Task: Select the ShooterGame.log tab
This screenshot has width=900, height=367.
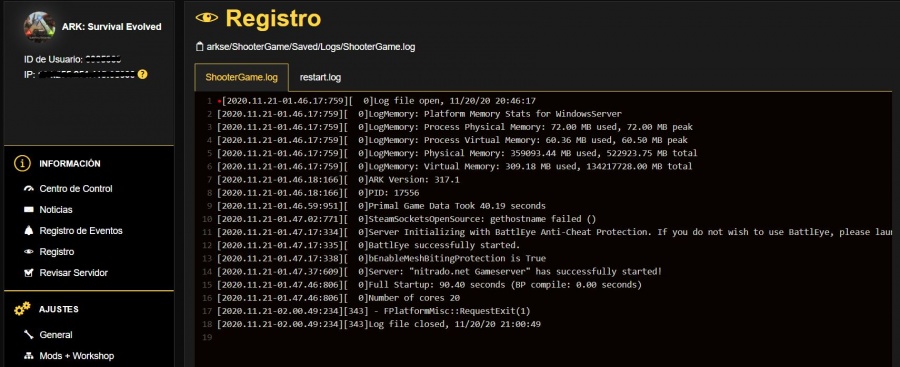Action: click(x=242, y=78)
